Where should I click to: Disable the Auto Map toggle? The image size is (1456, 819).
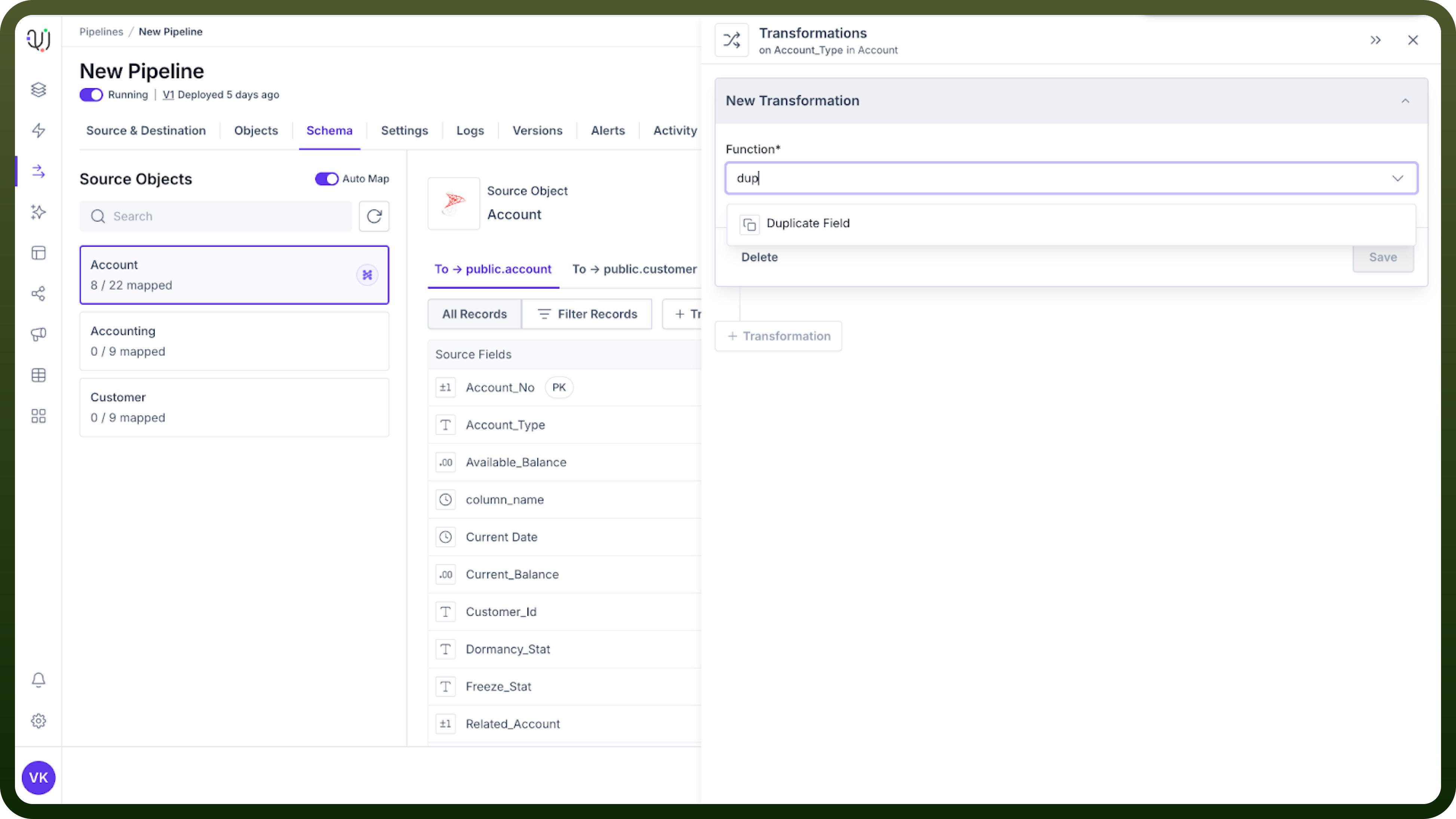[327, 179]
